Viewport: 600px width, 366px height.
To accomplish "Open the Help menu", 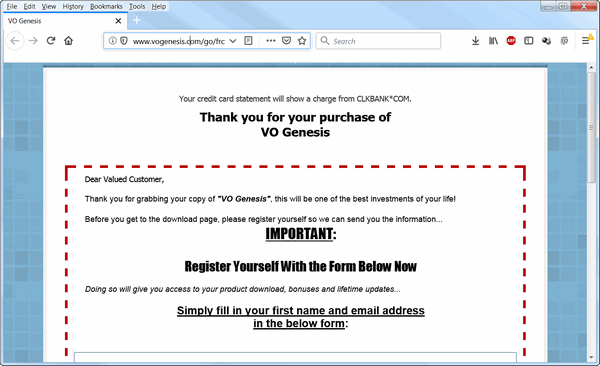I will 159,7.
